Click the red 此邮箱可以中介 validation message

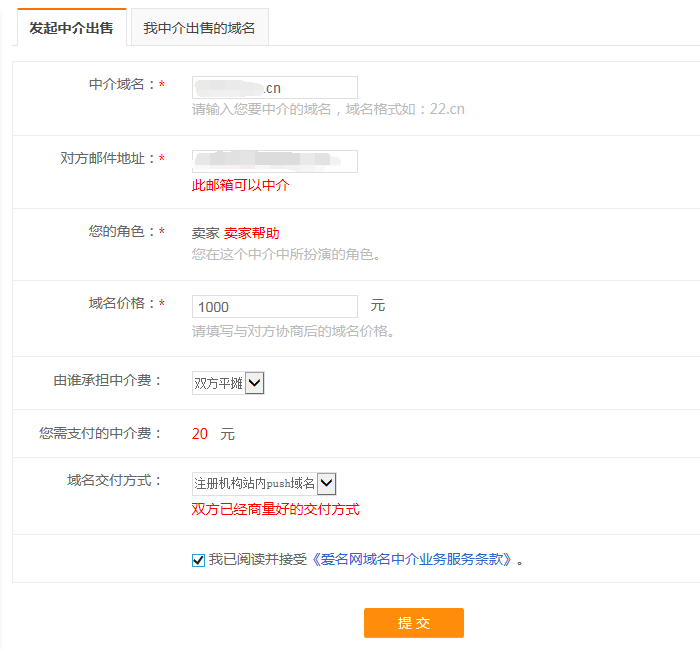point(241,185)
